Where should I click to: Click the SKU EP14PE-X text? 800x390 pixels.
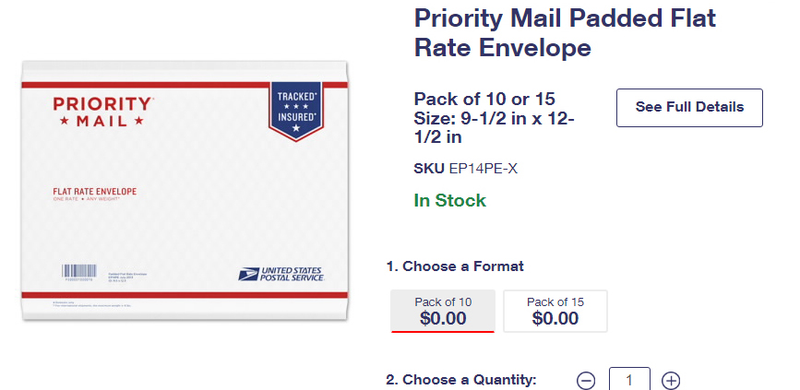465,168
